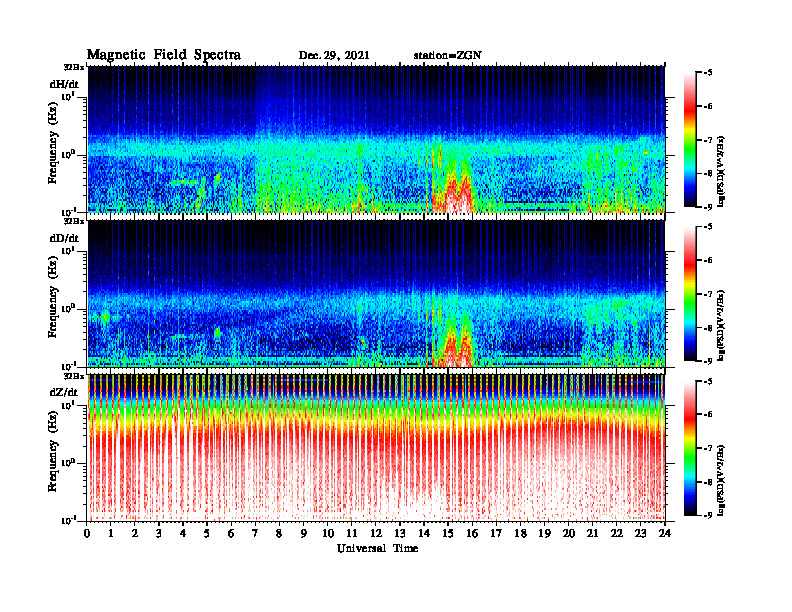Click hour 16 on the time axis
Image resolution: width=792 pixels, height=612 pixels.
tap(472, 534)
